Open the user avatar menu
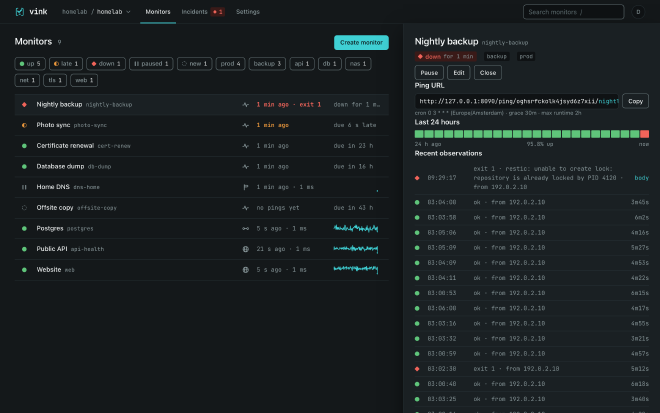660x413 pixels. (638, 12)
